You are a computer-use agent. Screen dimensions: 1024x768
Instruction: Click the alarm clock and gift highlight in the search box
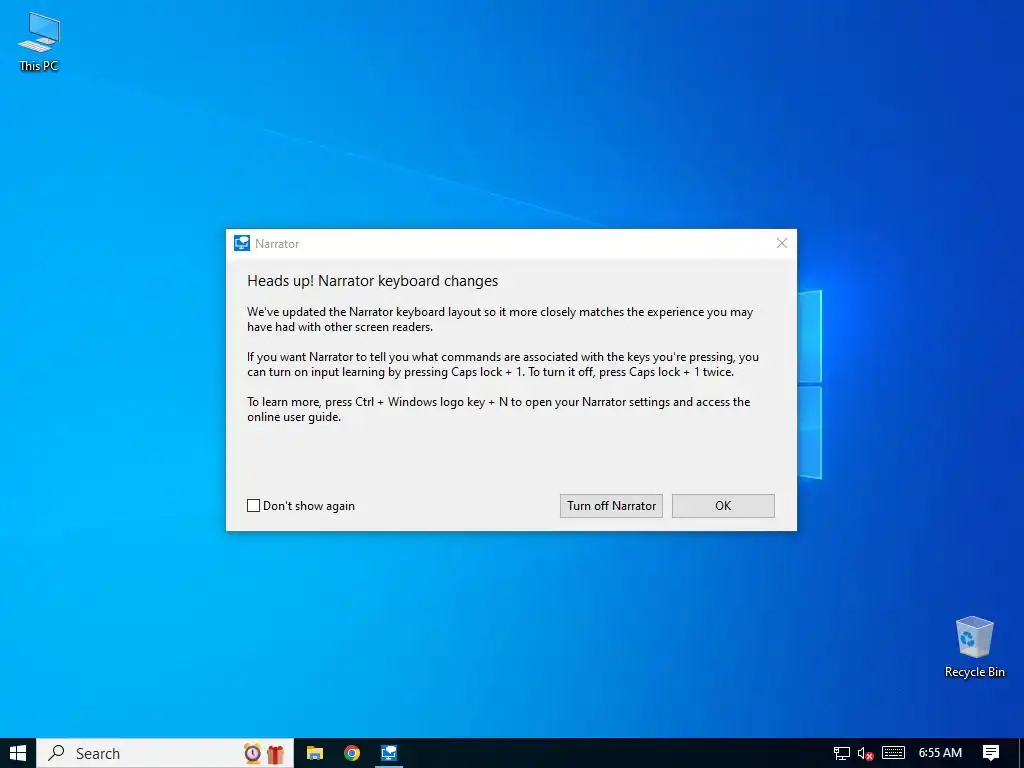tap(264, 753)
